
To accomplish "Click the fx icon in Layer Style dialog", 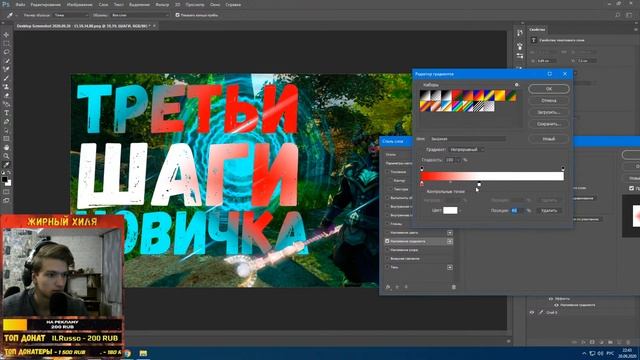I will (x=388, y=287).
